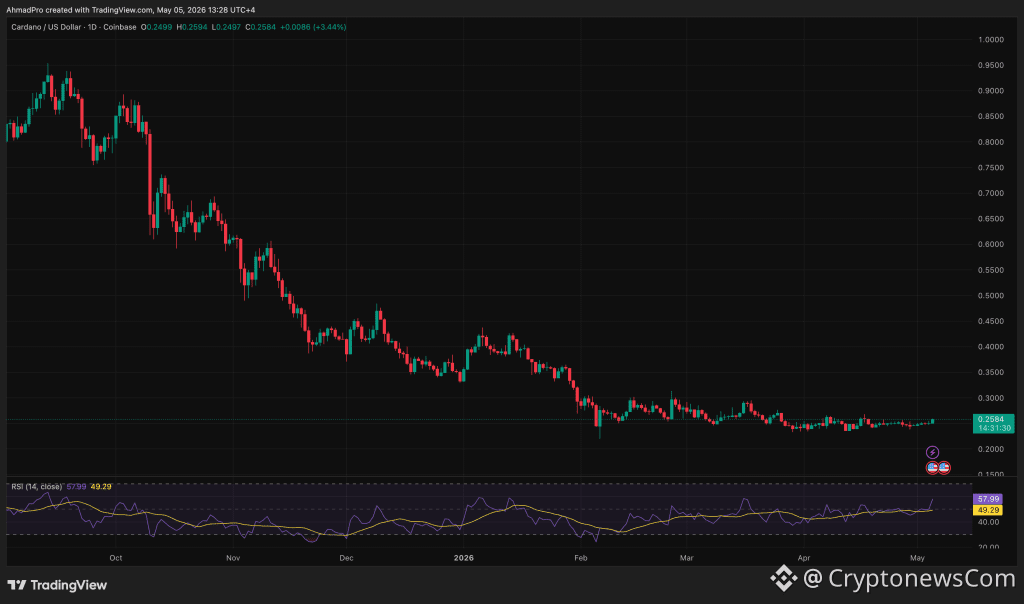Select the Feb label on time axis
The image size is (1024, 604).
point(581,558)
